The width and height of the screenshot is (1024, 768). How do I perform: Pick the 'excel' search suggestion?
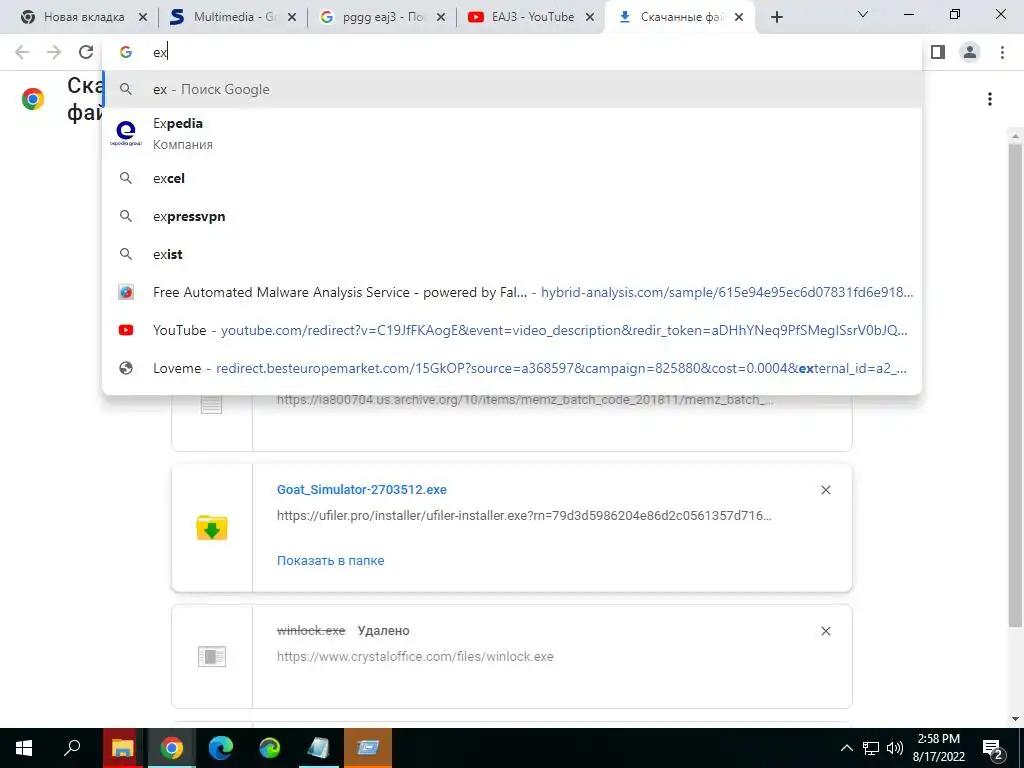[512, 178]
